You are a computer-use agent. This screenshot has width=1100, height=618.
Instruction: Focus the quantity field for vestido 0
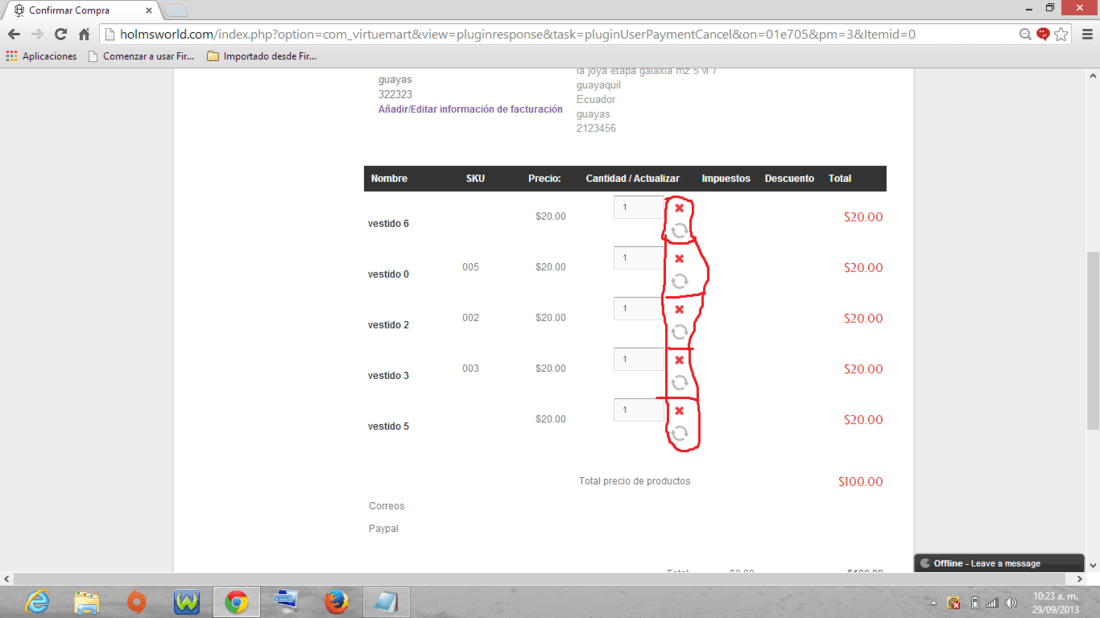[x=638, y=258]
